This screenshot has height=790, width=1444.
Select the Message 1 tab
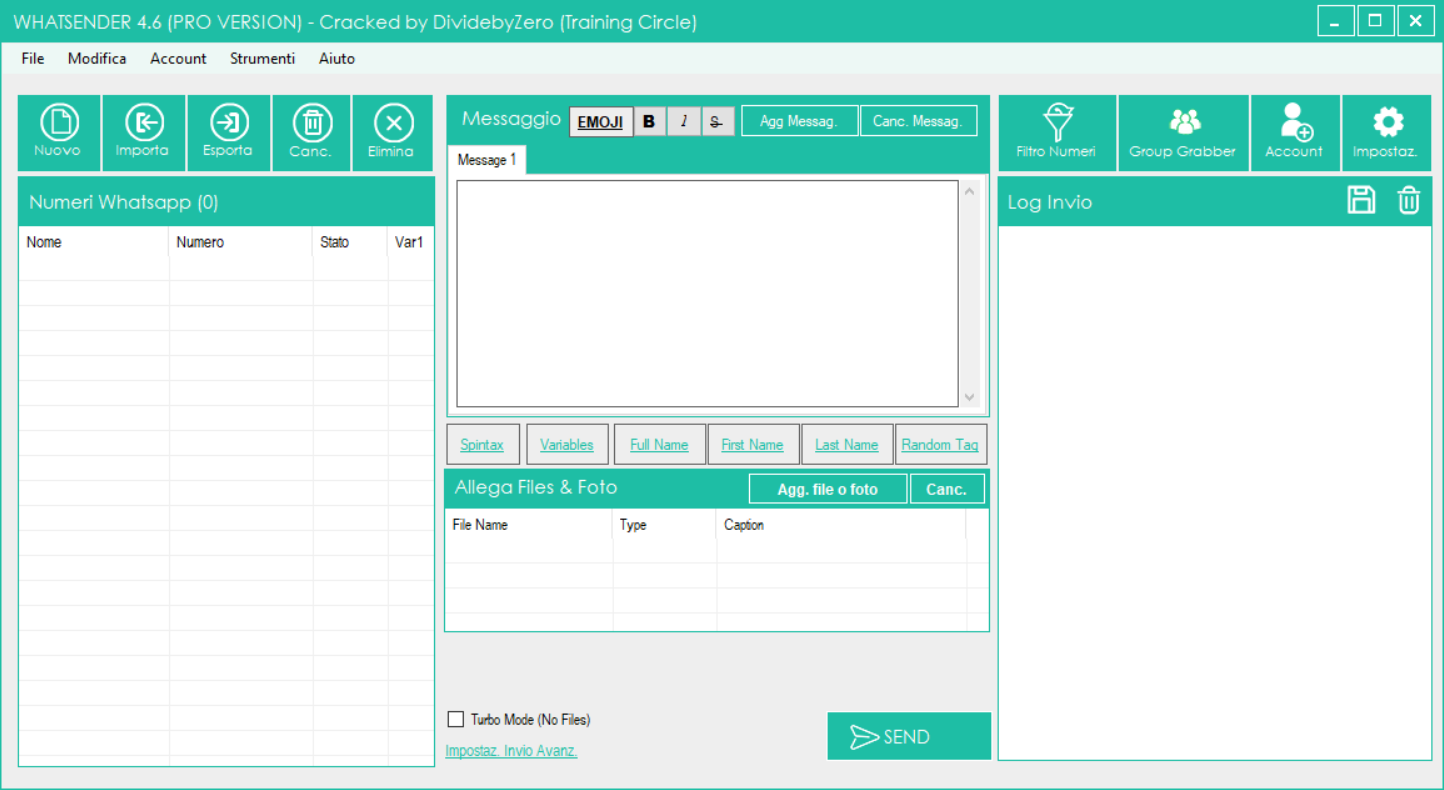487,160
